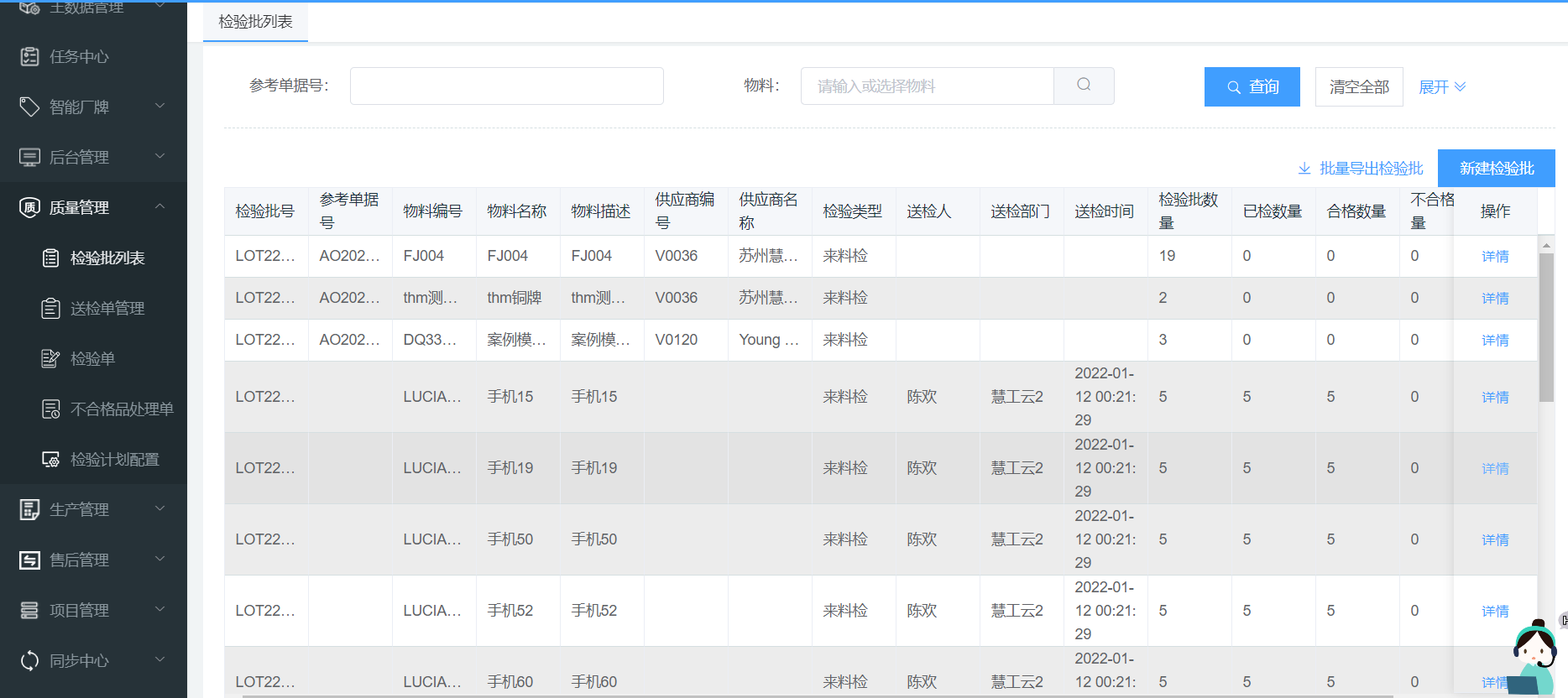
Task: Click the table vertical scrollbar thumb
Action: point(1546,327)
